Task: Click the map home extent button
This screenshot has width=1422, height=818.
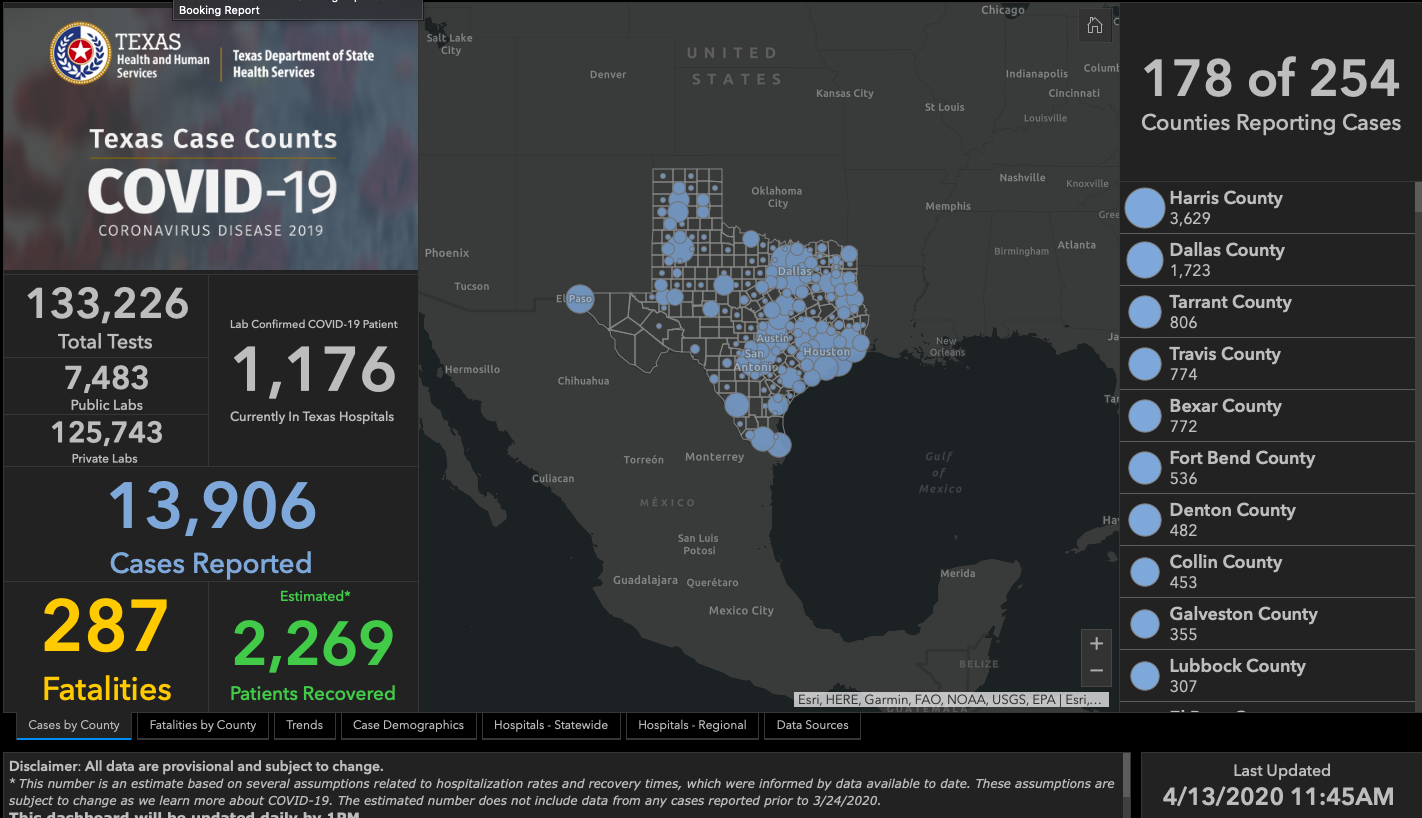Action: 1095,26
